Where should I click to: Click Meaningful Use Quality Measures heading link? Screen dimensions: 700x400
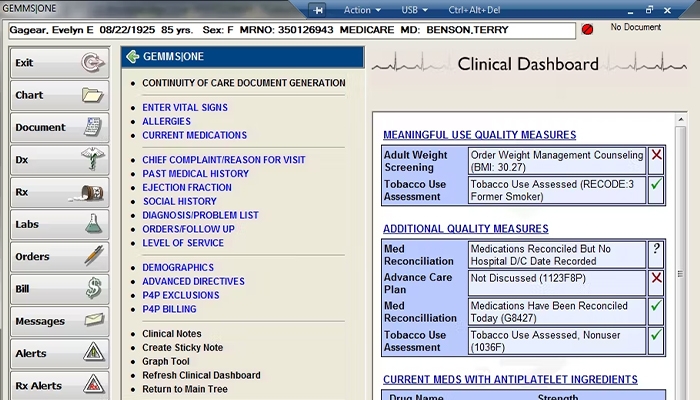click(479, 135)
